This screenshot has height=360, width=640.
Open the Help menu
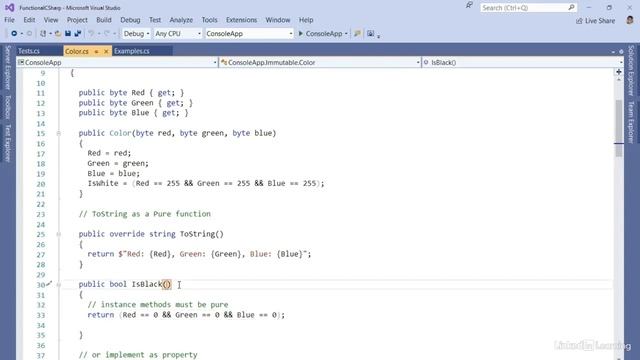[x=306, y=20]
